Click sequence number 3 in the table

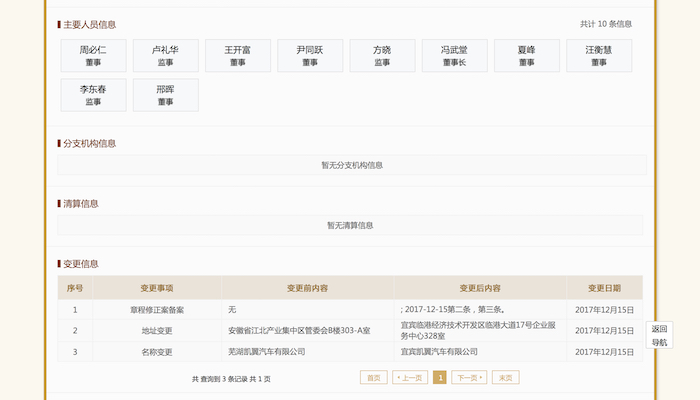click(75, 352)
